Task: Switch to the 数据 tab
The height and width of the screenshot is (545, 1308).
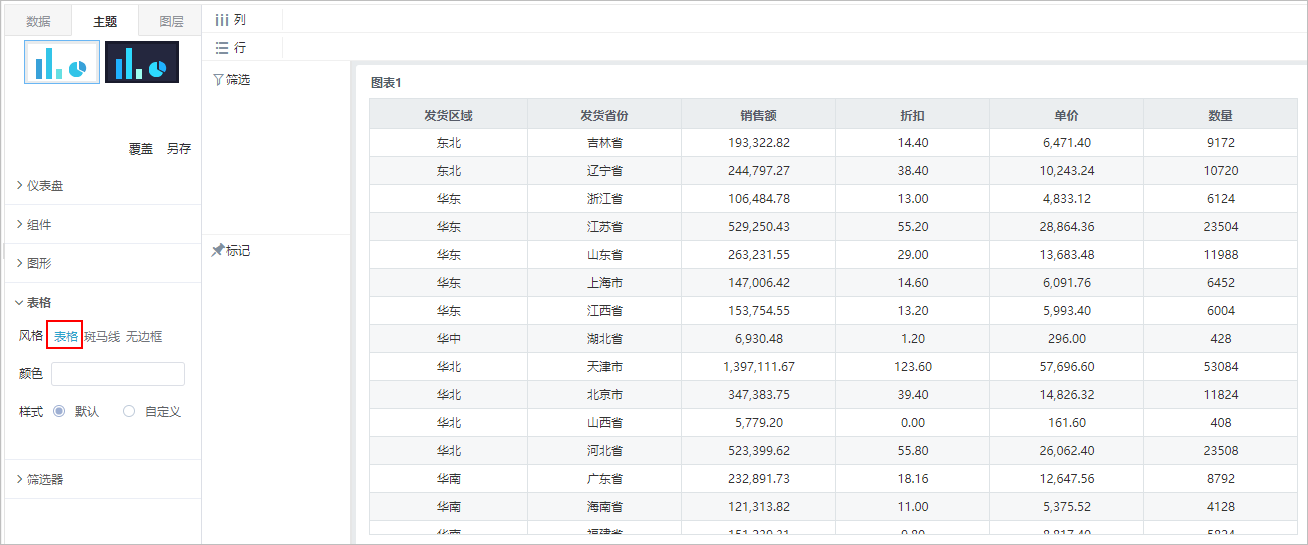Action: (38, 21)
